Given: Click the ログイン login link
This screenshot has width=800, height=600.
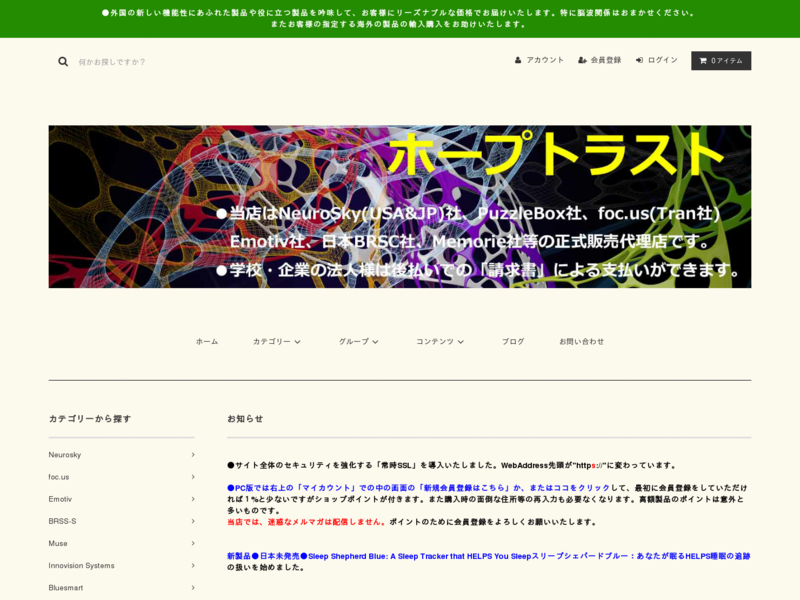Looking at the screenshot, I should [x=657, y=60].
